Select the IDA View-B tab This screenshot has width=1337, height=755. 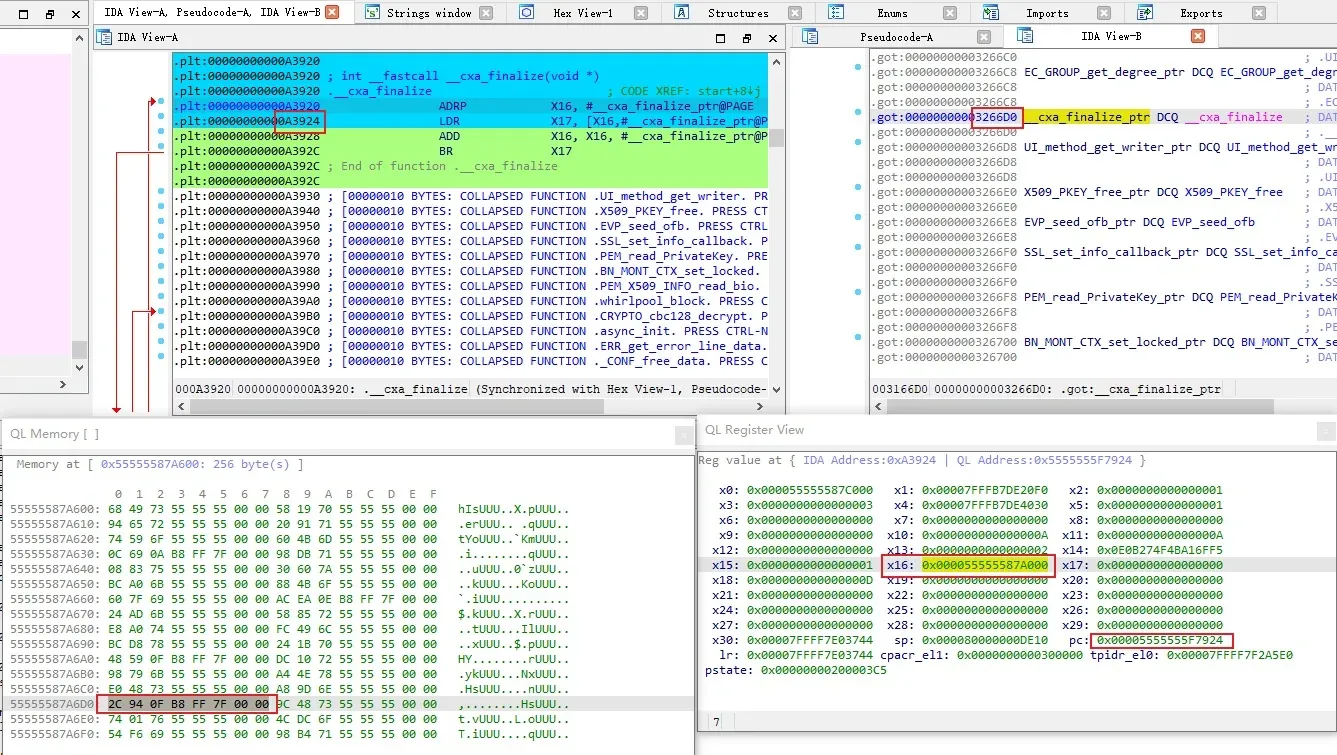[x=1112, y=36]
